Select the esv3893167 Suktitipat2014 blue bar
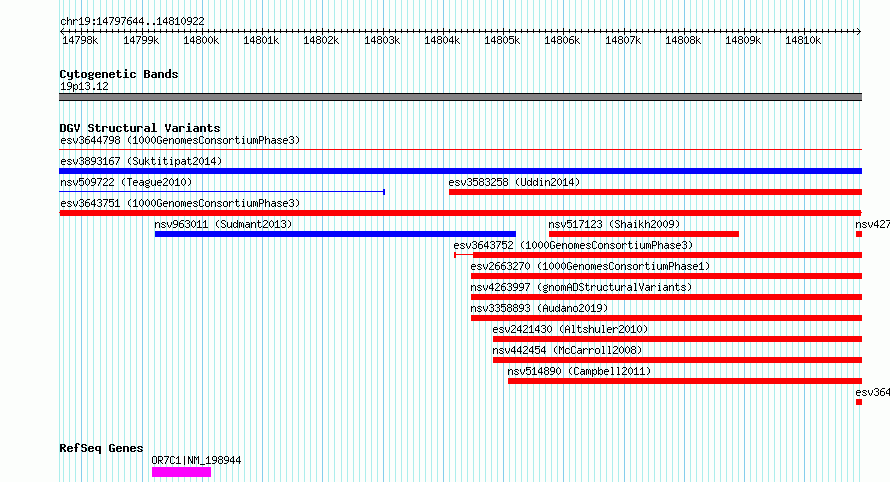890x482 pixels. [x=460, y=171]
